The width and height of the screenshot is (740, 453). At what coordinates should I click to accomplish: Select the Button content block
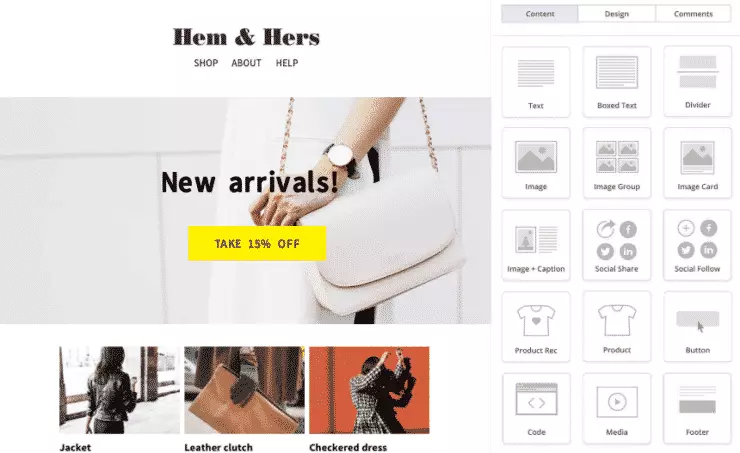coord(698,327)
